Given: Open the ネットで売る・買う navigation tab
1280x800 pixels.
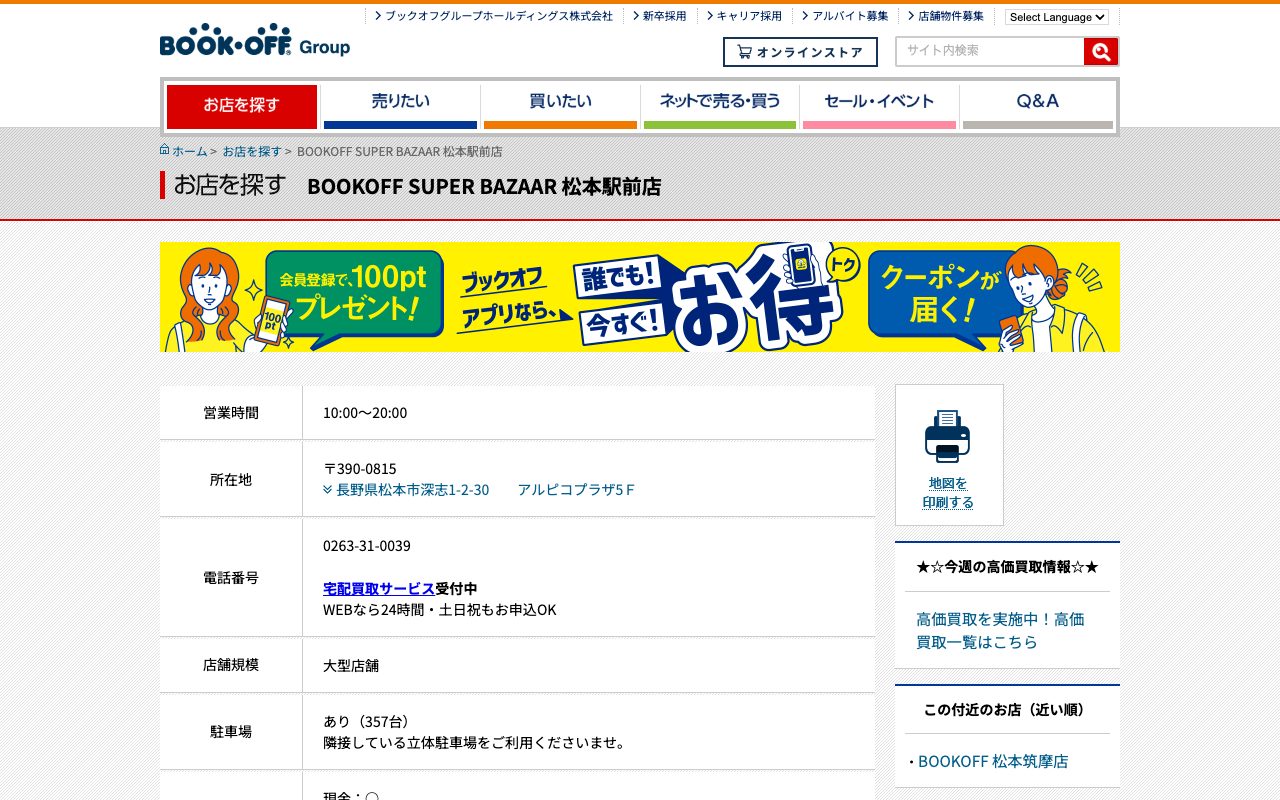Looking at the screenshot, I should (x=720, y=106).
